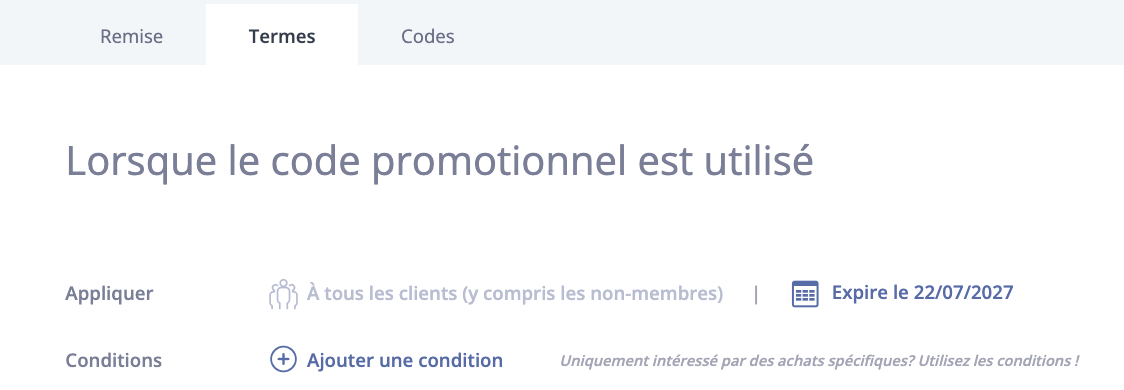Click the 'Ajouter une condition' link
Screen dimensions: 1124x390
coord(404,360)
